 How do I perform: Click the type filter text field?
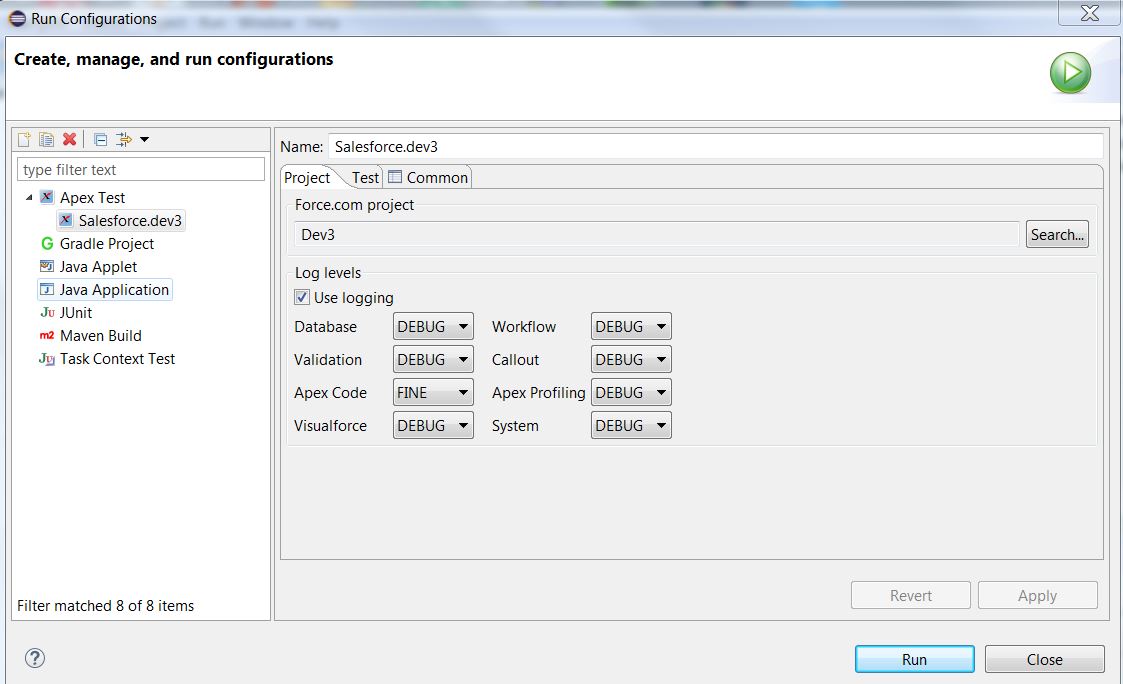pyautogui.click(x=141, y=170)
